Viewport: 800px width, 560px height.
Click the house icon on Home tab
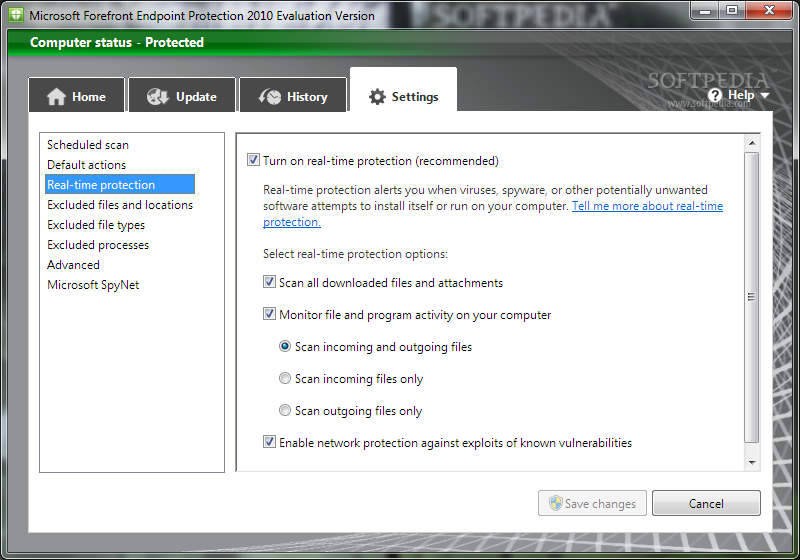(x=56, y=96)
